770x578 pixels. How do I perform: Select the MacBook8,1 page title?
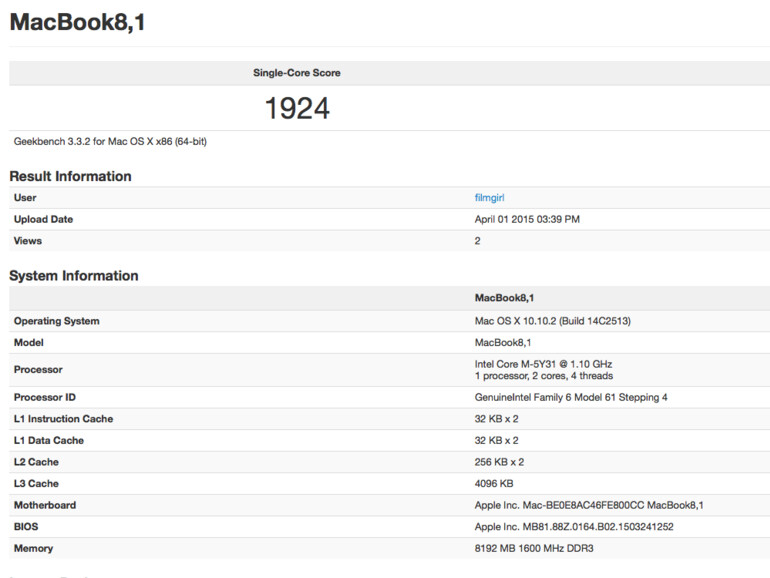pyautogui.click(x=78, y=22)
